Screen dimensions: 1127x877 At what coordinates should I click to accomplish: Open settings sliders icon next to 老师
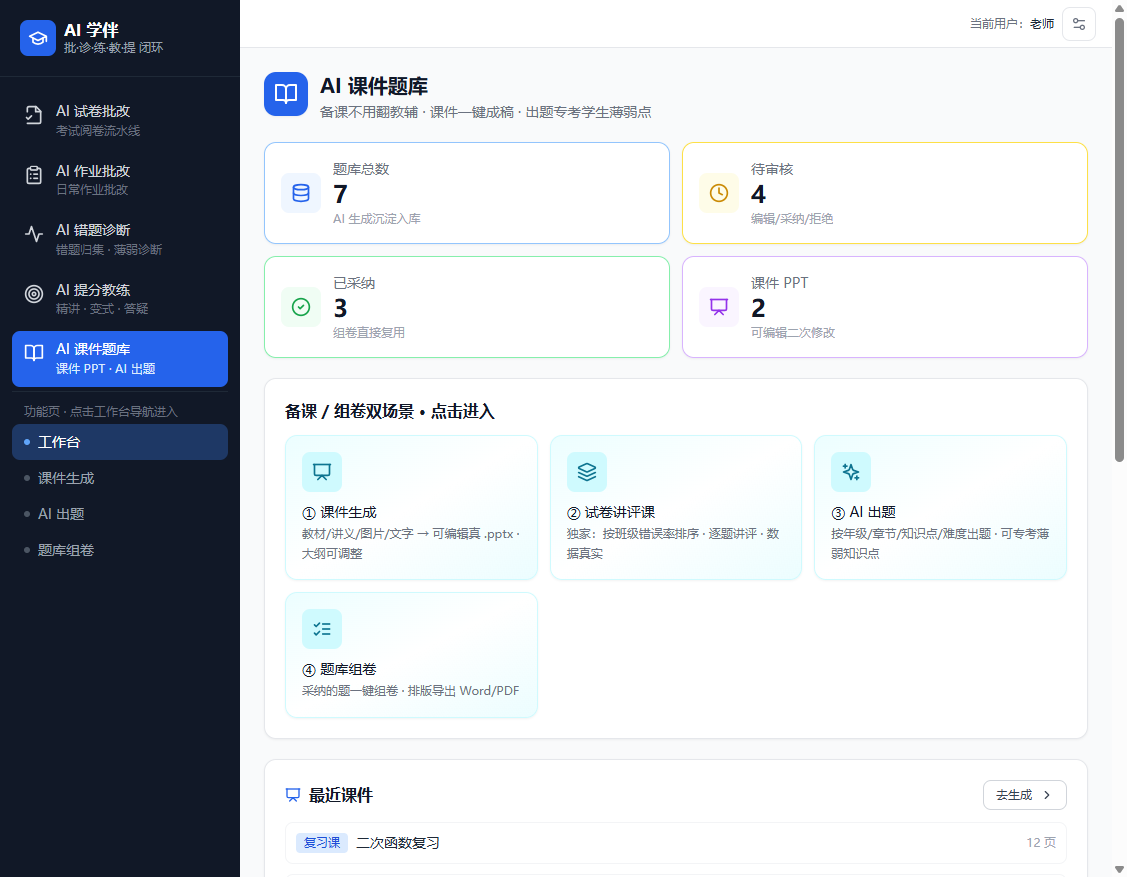tap(1079, 24)
